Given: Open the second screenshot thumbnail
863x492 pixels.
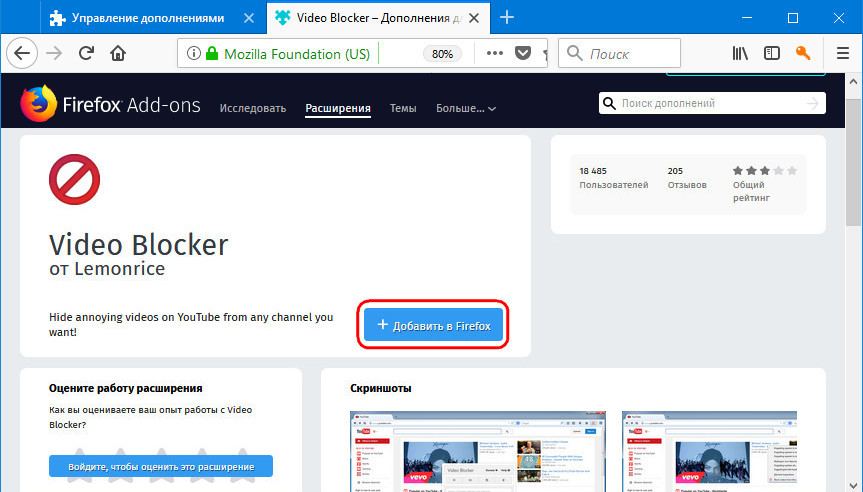Looking at the screenshot, I should pos(709,451).
